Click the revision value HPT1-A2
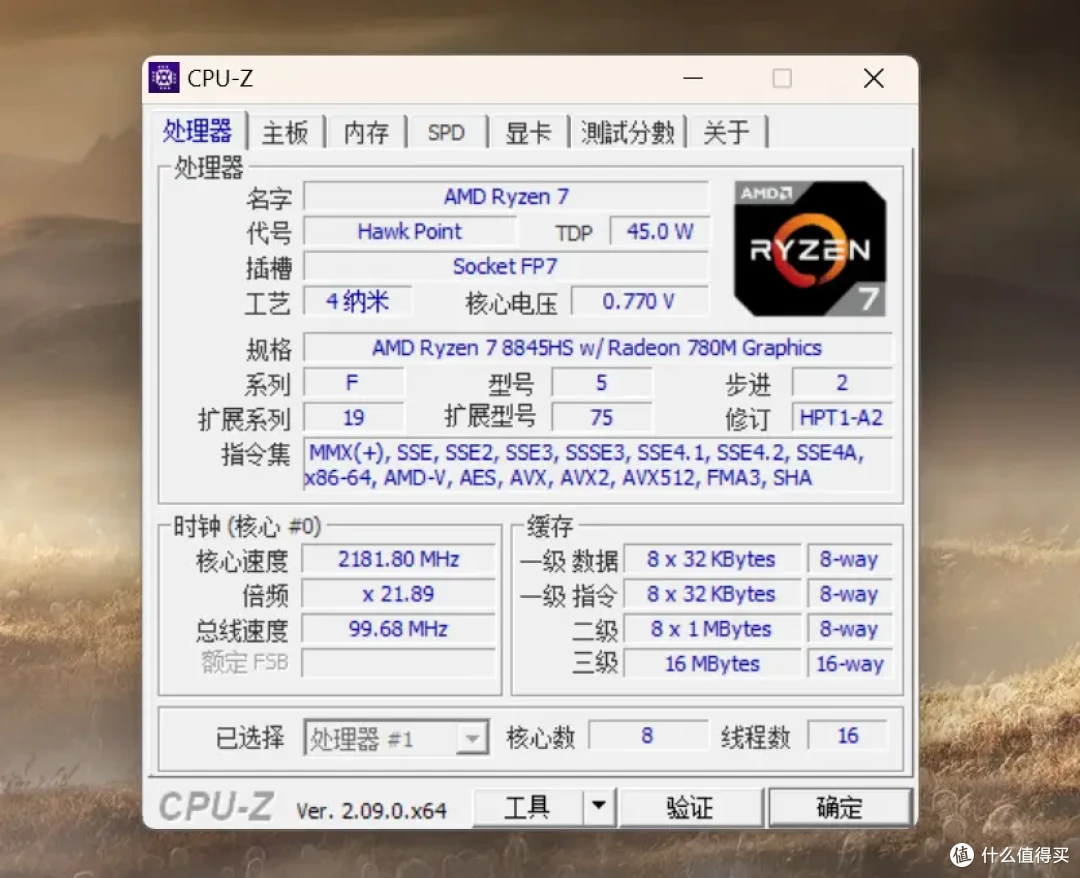Viewport: 1080px width, 878px height. (842, 417)
